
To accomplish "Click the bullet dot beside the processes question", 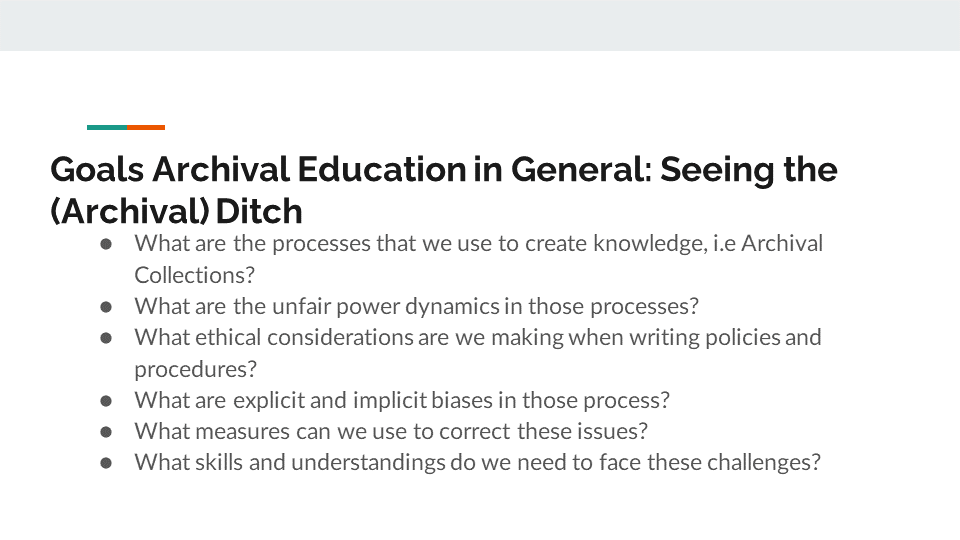I will pos(105,243).
